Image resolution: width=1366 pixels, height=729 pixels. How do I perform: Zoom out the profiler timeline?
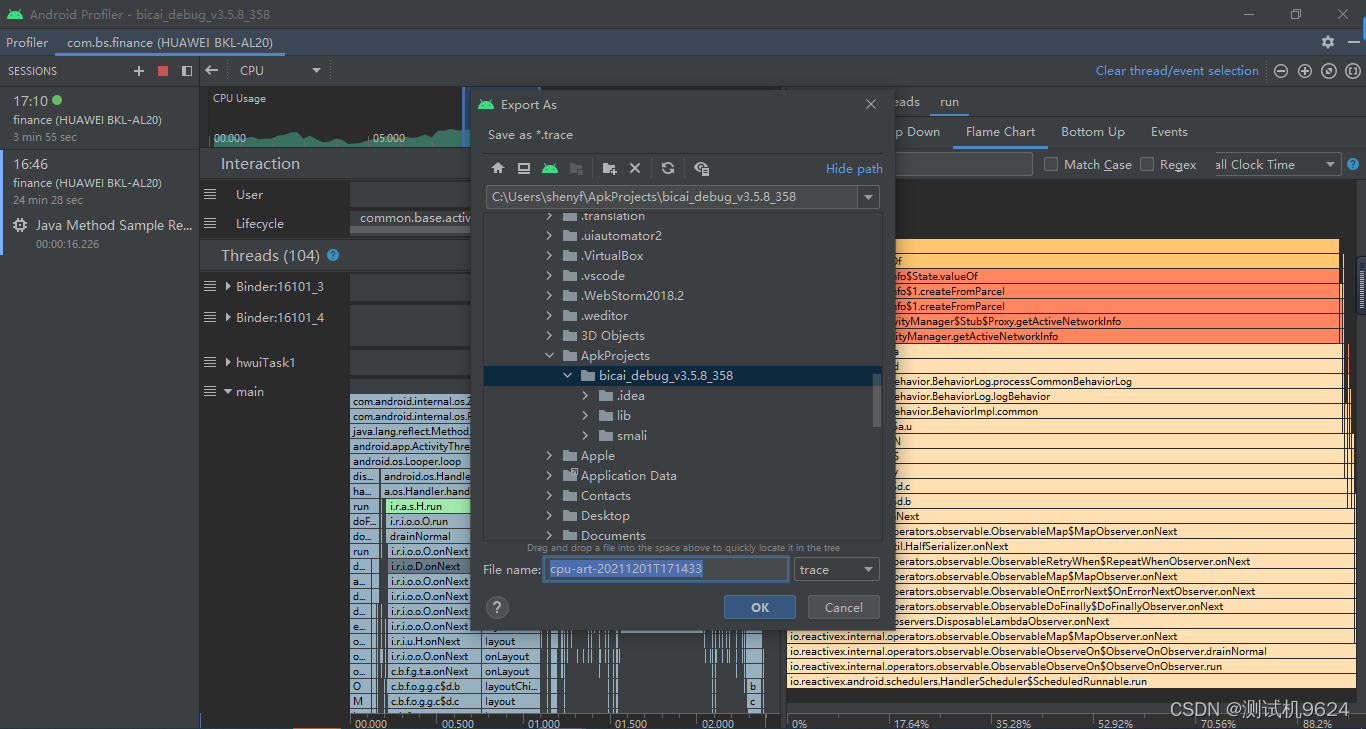tap(1281, 71)
